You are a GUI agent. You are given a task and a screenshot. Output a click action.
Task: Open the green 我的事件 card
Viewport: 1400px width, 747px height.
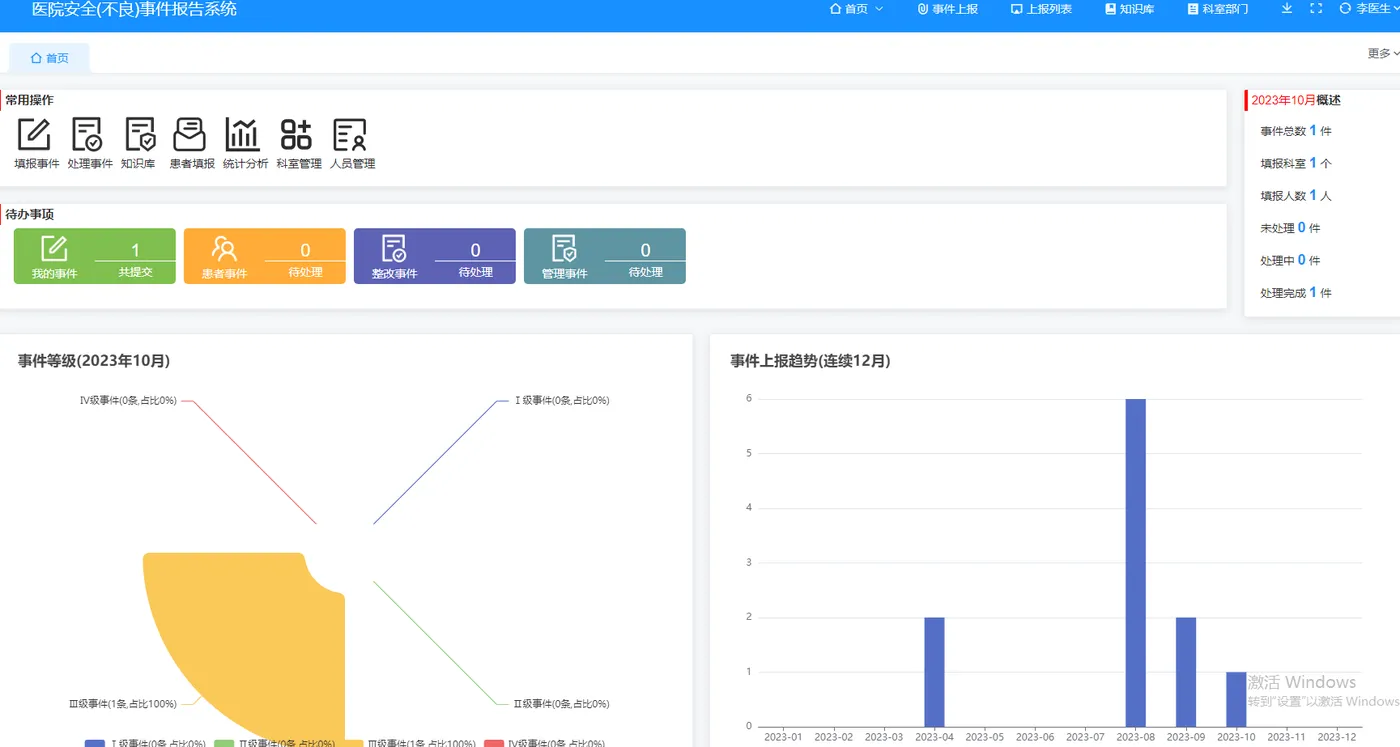[95, 256]
